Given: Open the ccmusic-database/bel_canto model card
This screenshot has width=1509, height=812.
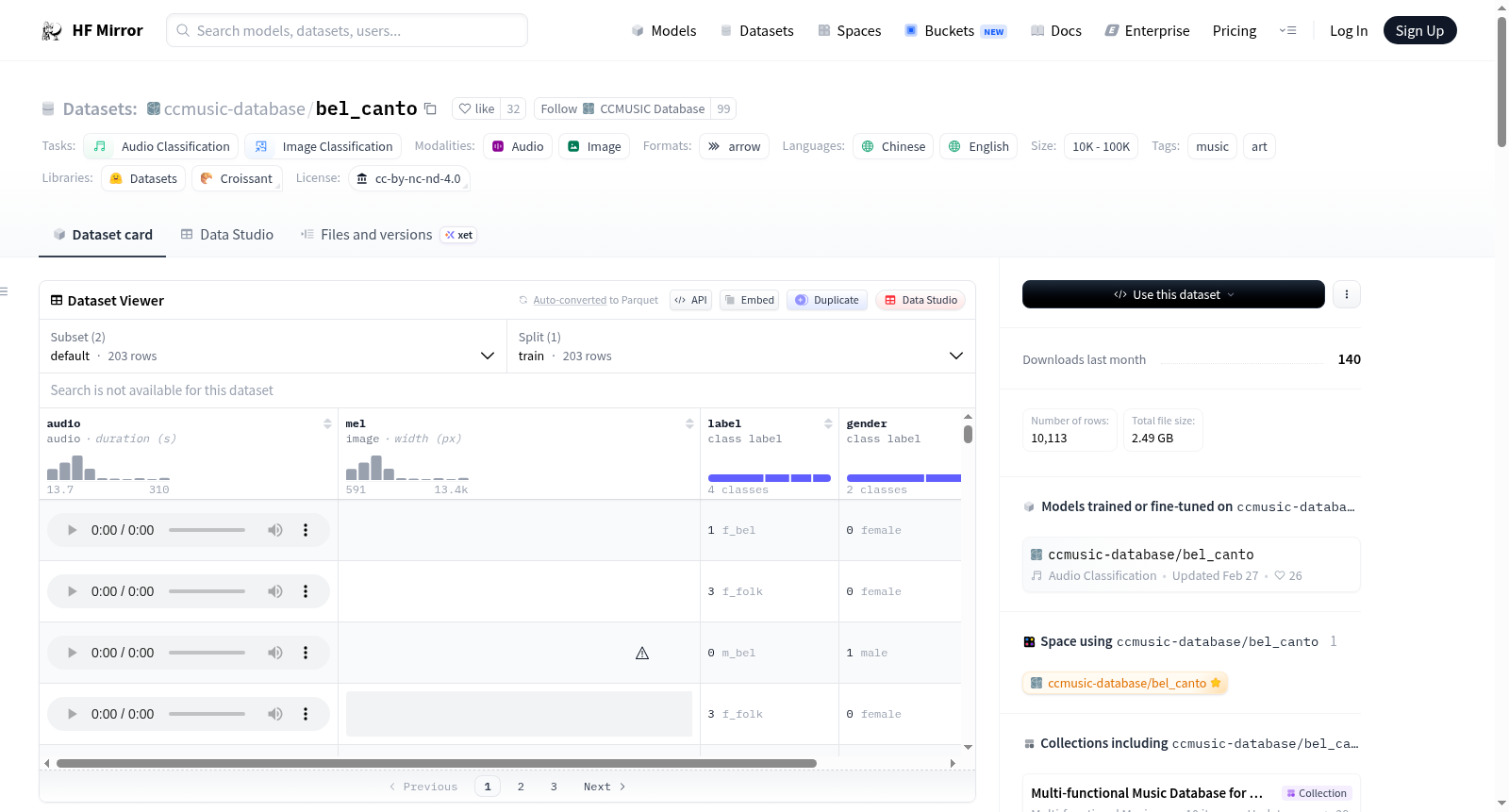Looking at the screenshot, I should click(1191, 564).
